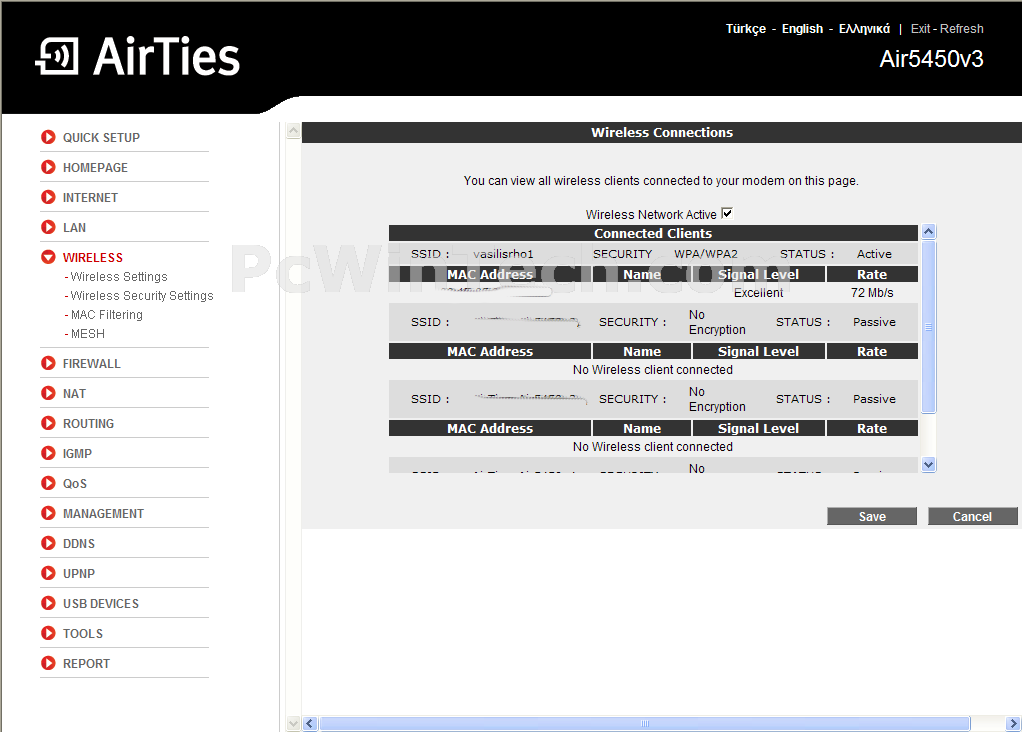Image resolution: width=1022 pixels, height=732 pixels.
Task: Click the '72 Mb/s' rate value
Action: point(872,293)
